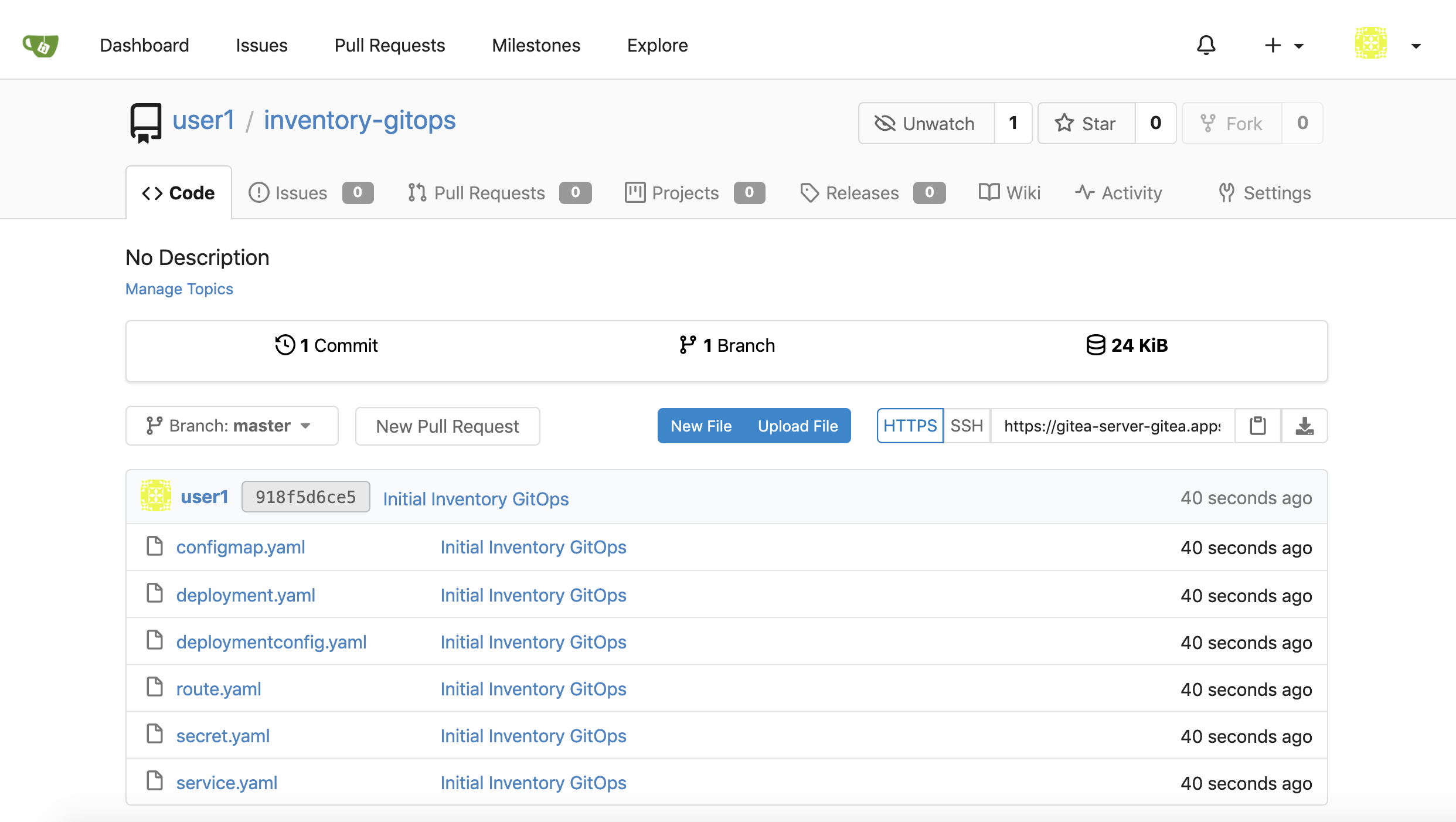Open the Gitea home logo

pyautogui.click(x=40, y=45)
